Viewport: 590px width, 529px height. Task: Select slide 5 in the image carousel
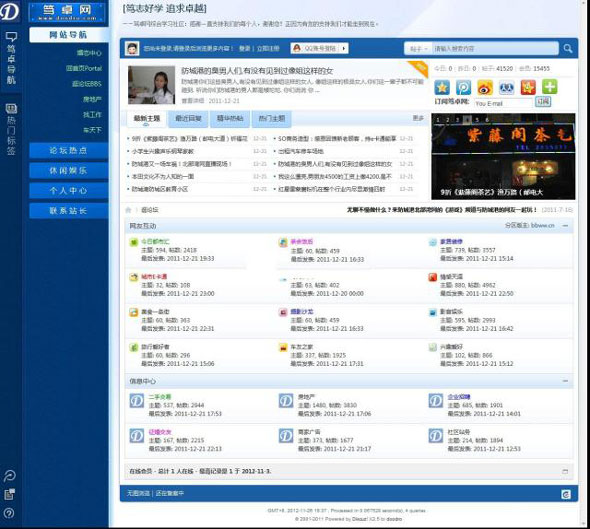pyautogui.click(x=477, y=120)
